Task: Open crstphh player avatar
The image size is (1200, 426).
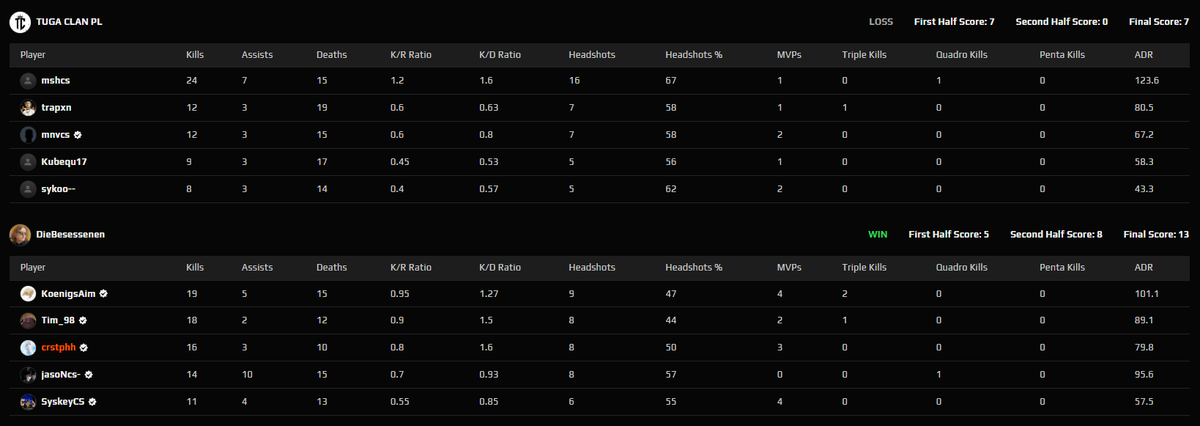Action: pyautogui.click(x=28, y=347)
